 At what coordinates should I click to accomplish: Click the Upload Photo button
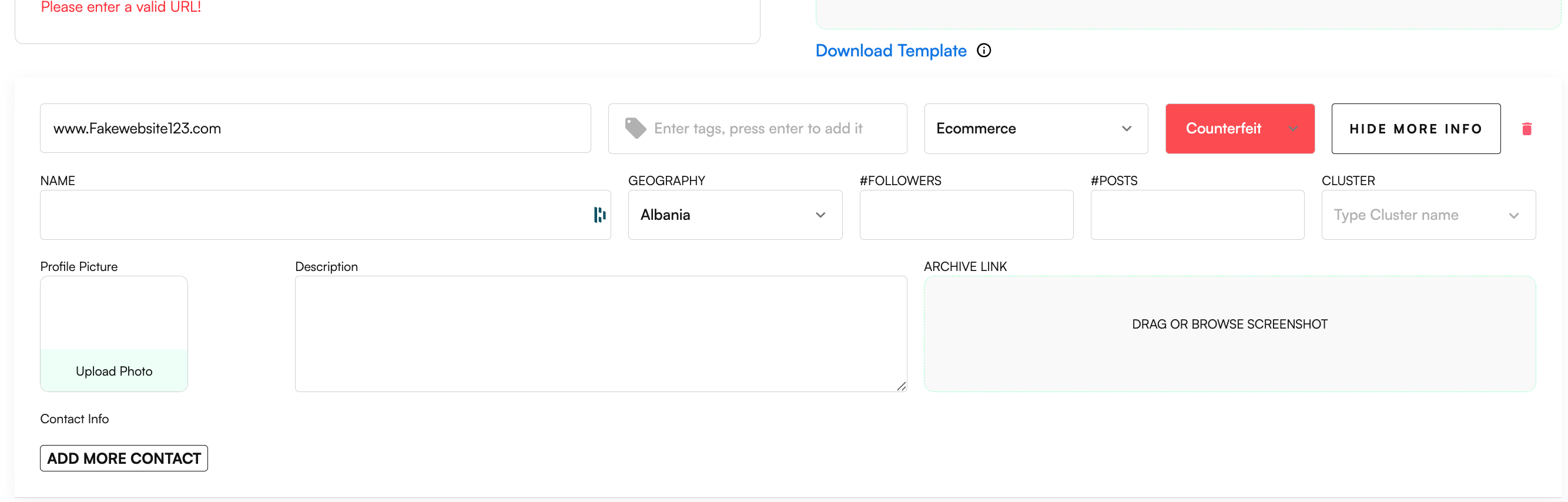(114, 370)
